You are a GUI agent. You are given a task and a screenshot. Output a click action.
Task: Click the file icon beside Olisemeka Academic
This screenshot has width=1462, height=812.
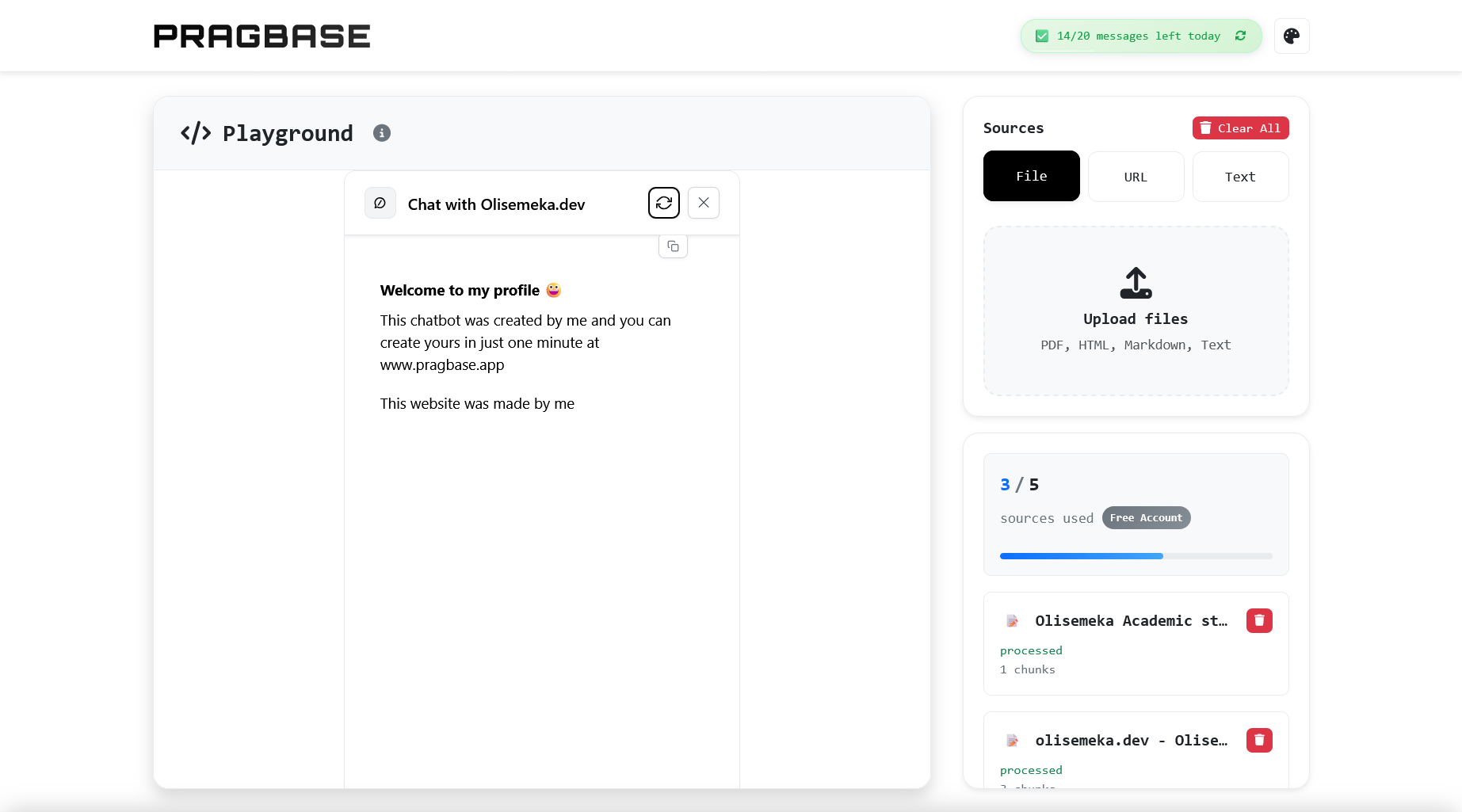(x=1012, y=621)
